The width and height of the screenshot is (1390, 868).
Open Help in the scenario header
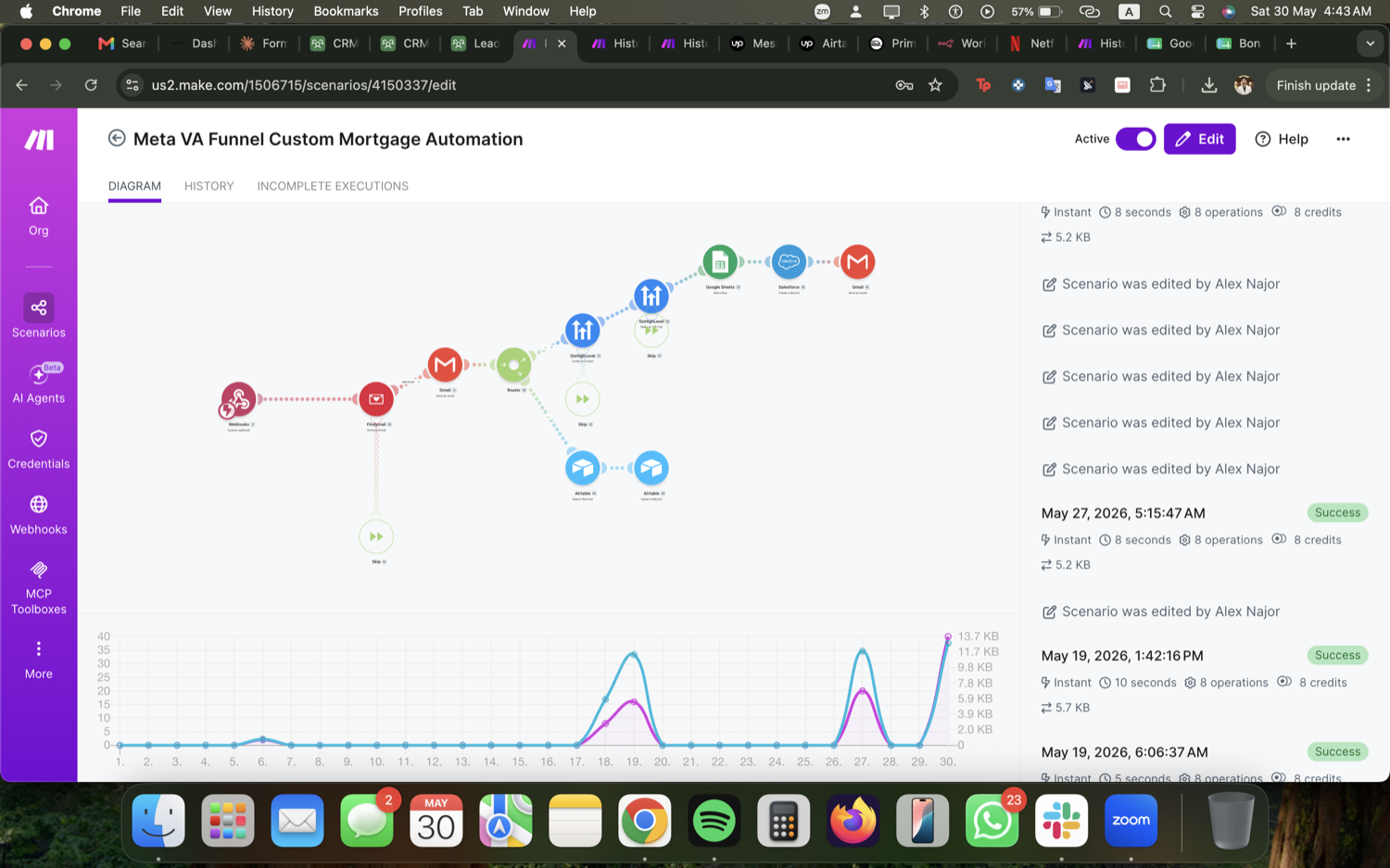1282,139
